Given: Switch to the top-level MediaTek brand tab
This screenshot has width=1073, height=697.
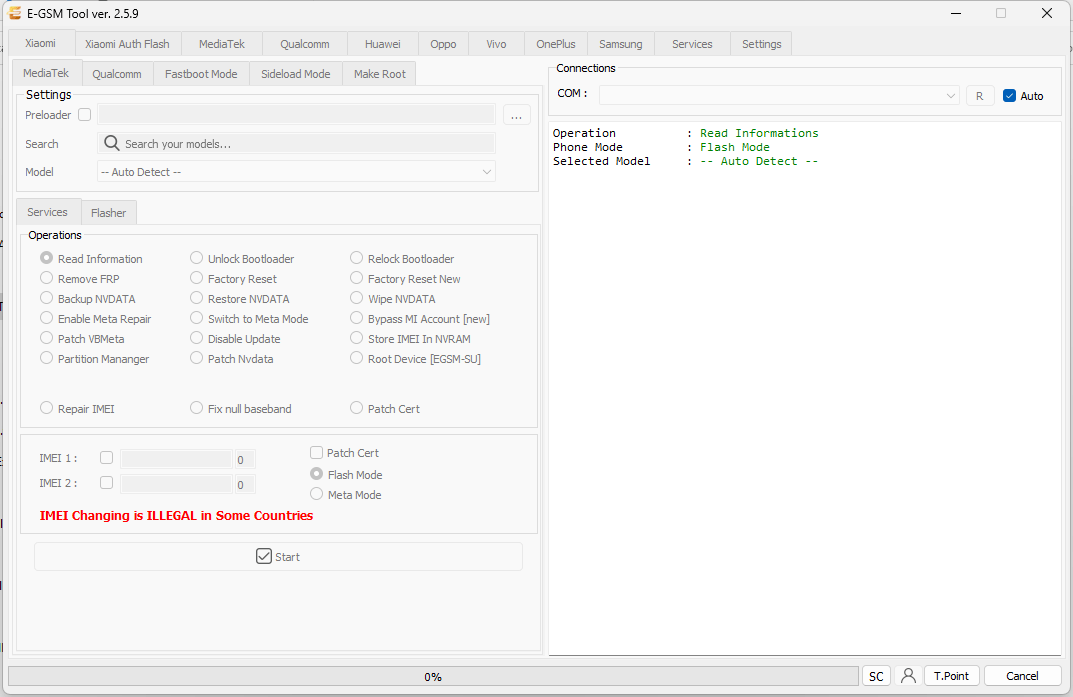Looking at the screenshot, I should [x=222, y=44].
